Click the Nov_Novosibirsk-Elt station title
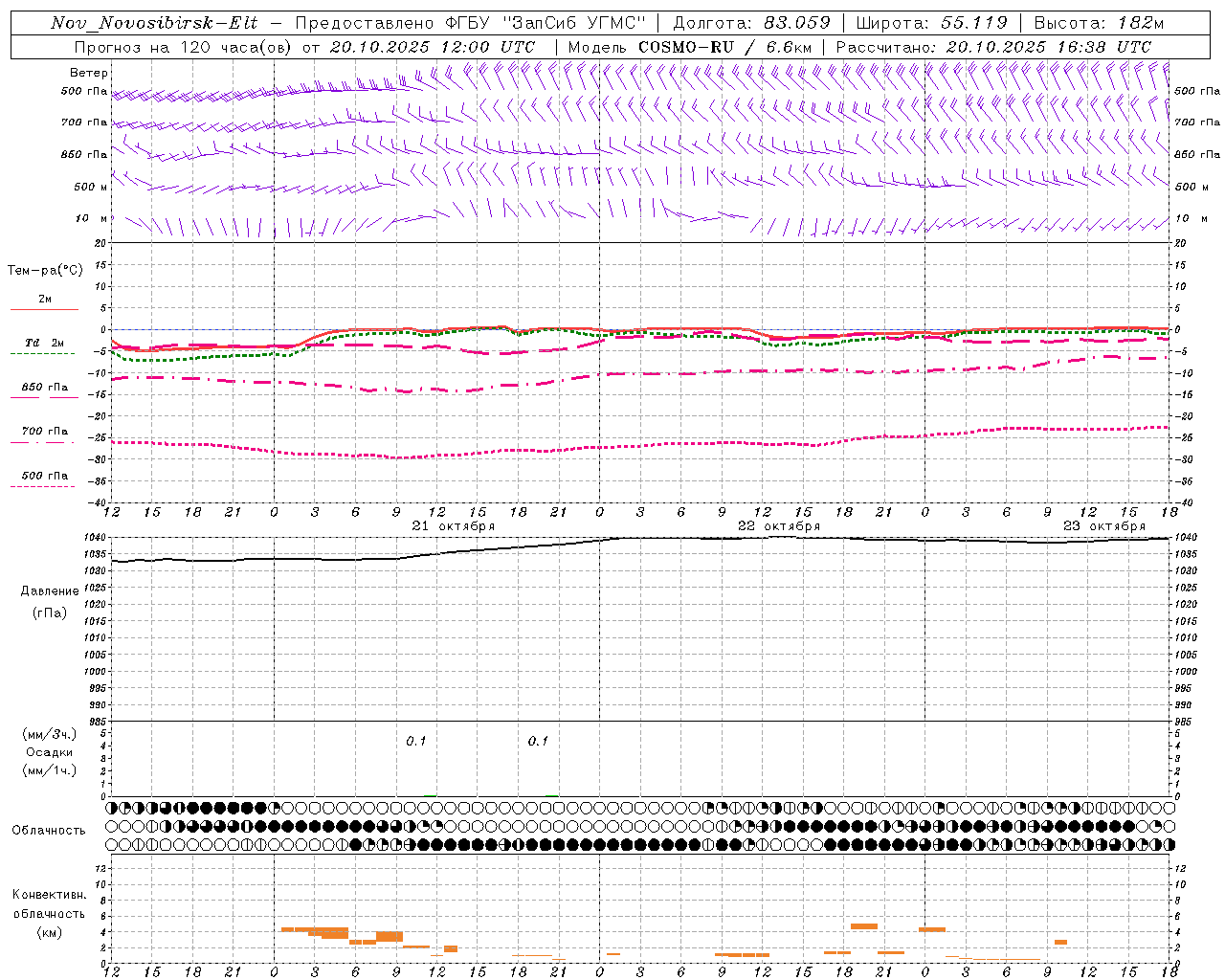 click(x=154, y=23)
